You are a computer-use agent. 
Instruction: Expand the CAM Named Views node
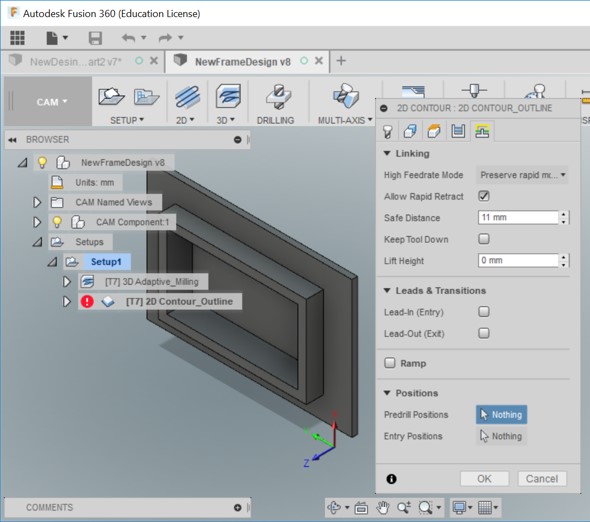tap(37, 202)
